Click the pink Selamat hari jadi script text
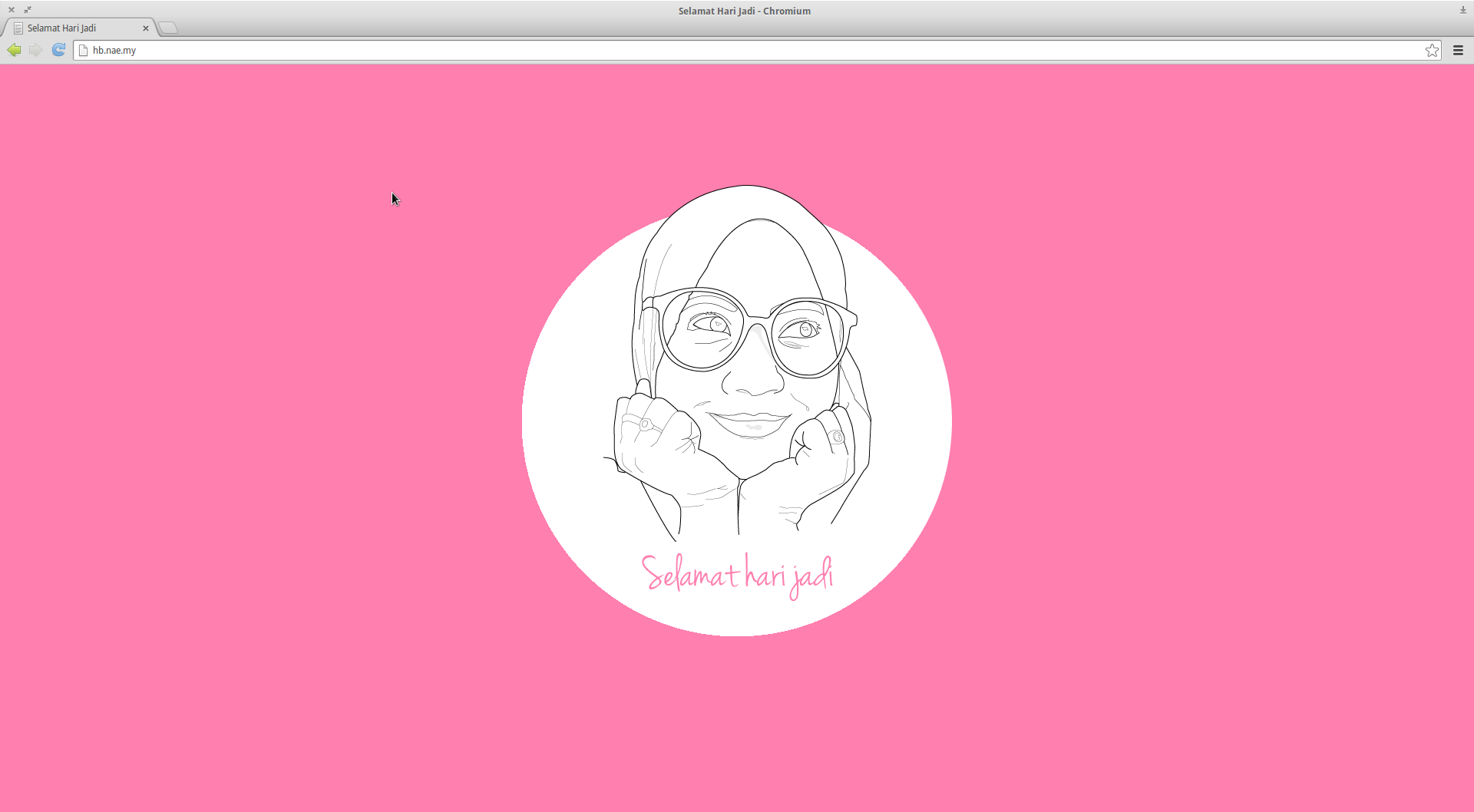This screenshot has width=1474, height=812. point(737,576)
